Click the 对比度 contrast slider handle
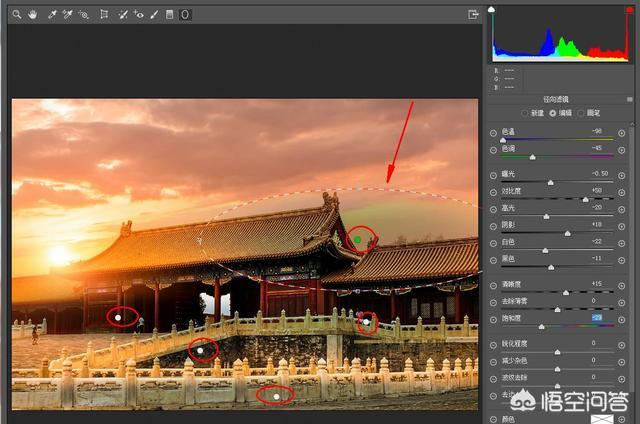Screen dimensions: 640x424 click(585, 199)
